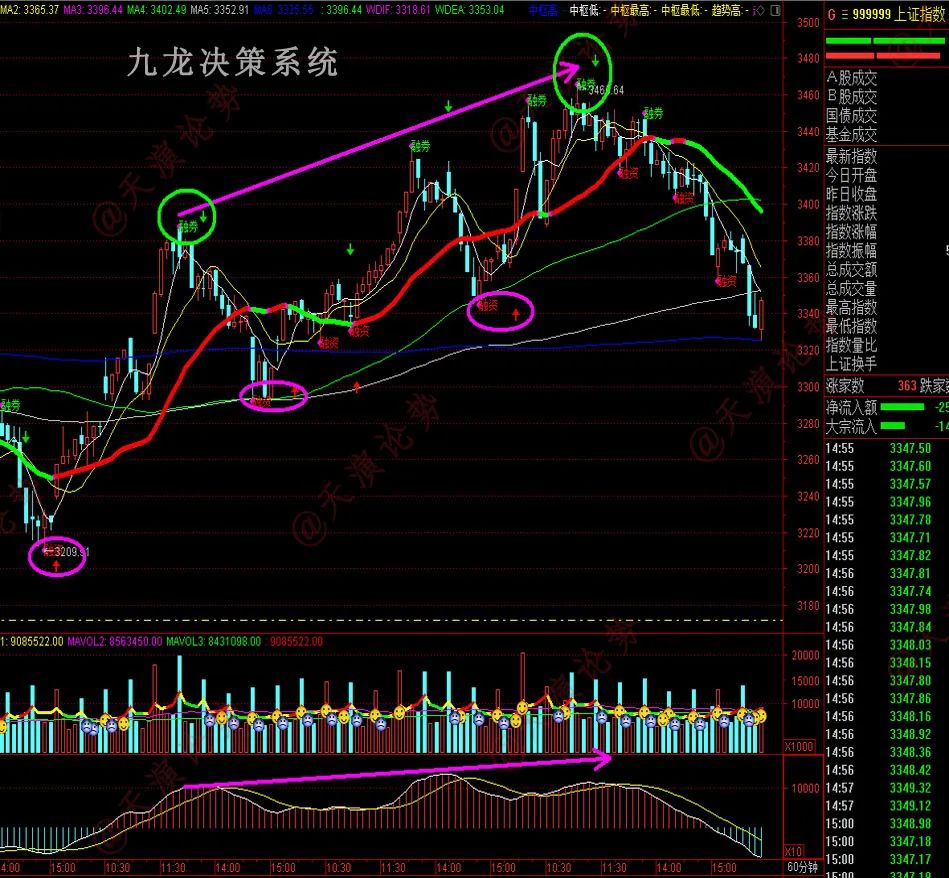Click the 涨家数 count 363
Viewport: 949px width, 878px height.
907,386
